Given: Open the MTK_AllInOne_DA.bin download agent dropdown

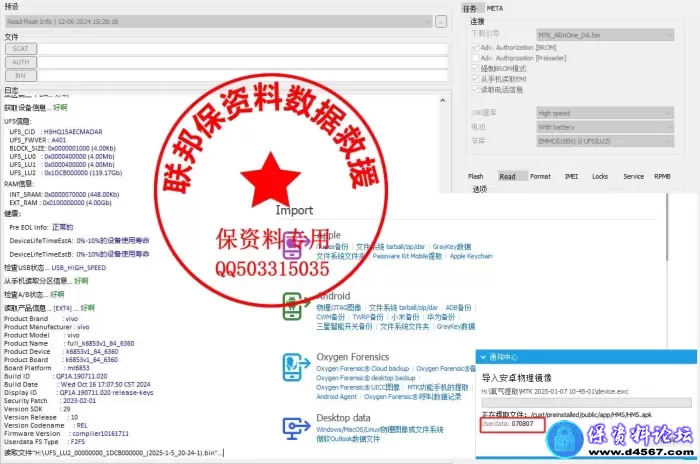Looking at the screenshot, I should coord(605,35).
